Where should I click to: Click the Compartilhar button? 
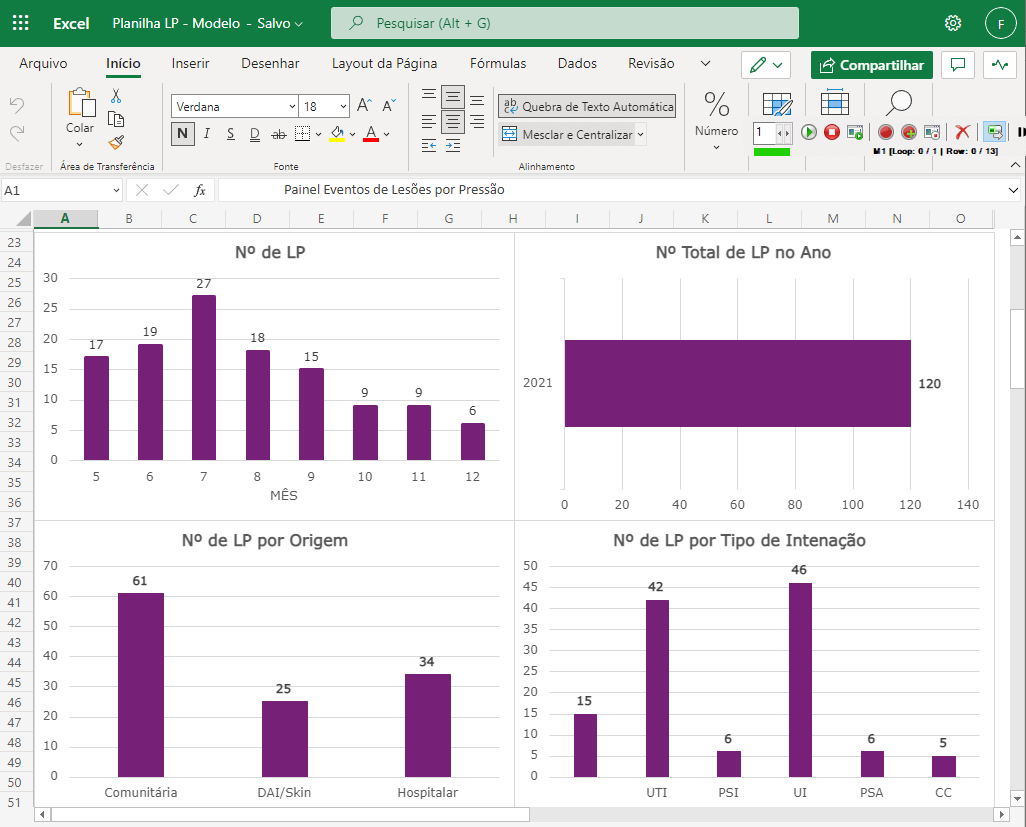pos(872,65)
